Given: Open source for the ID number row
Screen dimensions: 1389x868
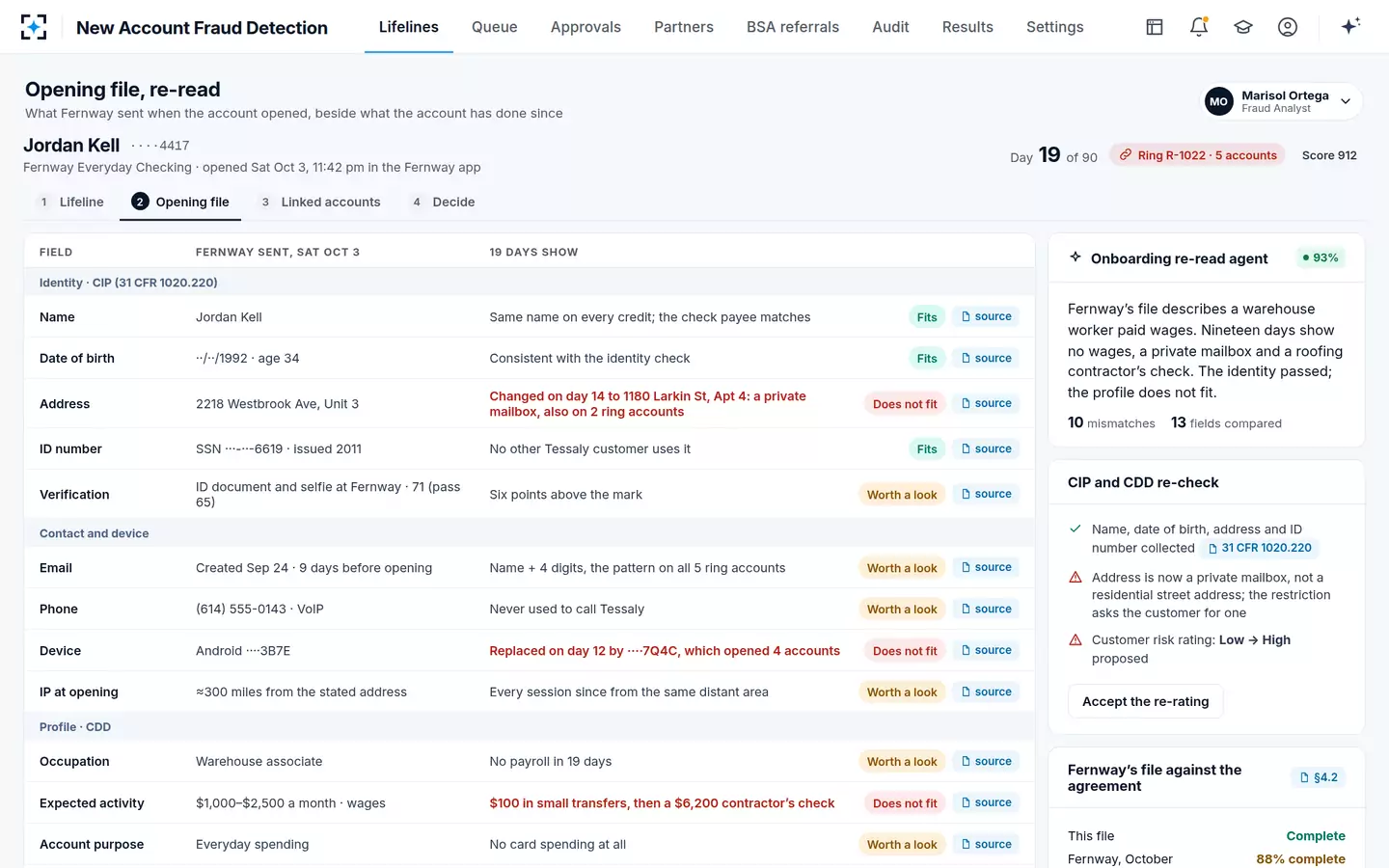Looking at the screenshot, I should click(986, 448).
